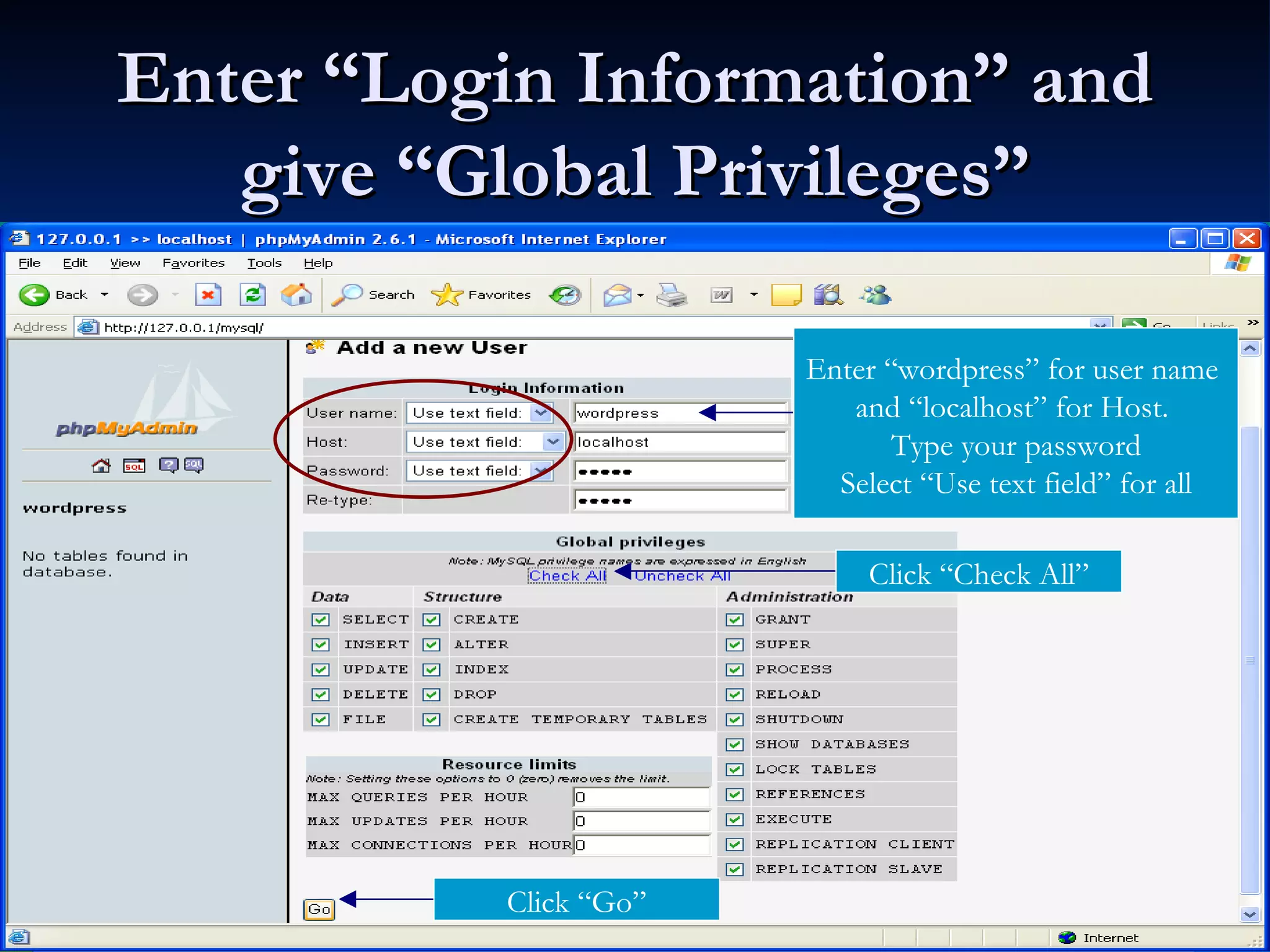Open phpMyAdmin documentation question icon
Image resolution: width=1270 pixels, height=952 pixels.
point(168,465)
